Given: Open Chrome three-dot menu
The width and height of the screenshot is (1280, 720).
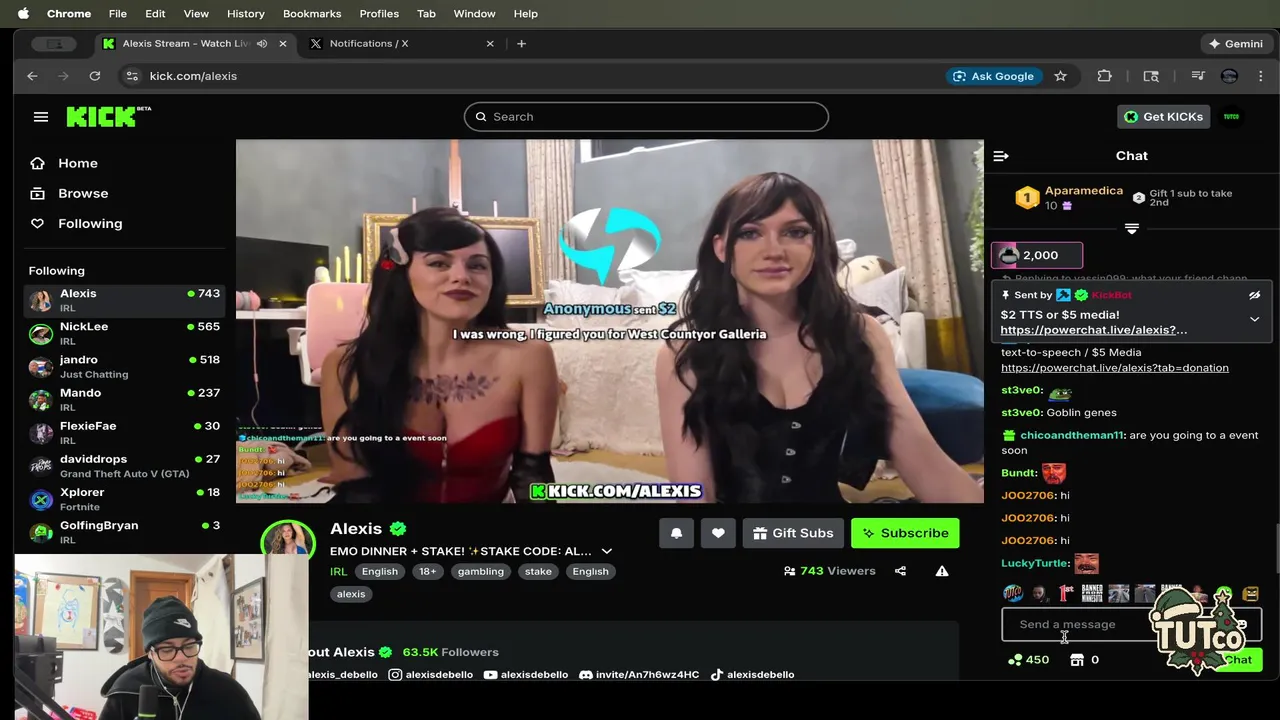Looking at the screenshot, I should (1260, 76).
